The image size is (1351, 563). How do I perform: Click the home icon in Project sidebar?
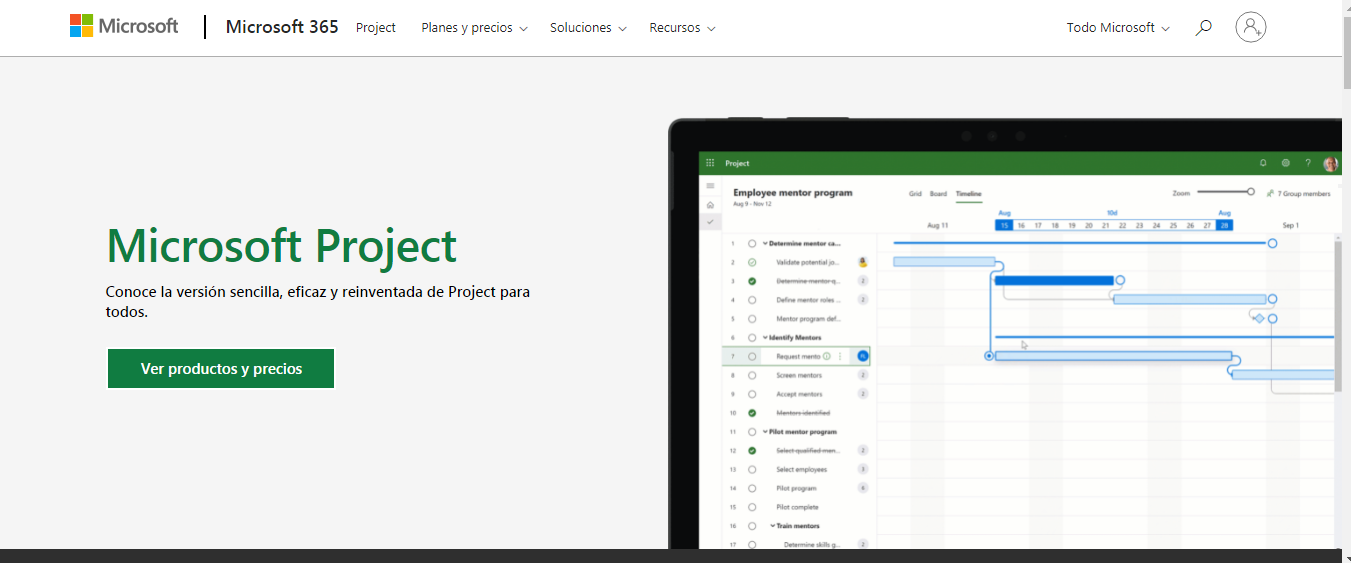[711, 204]
